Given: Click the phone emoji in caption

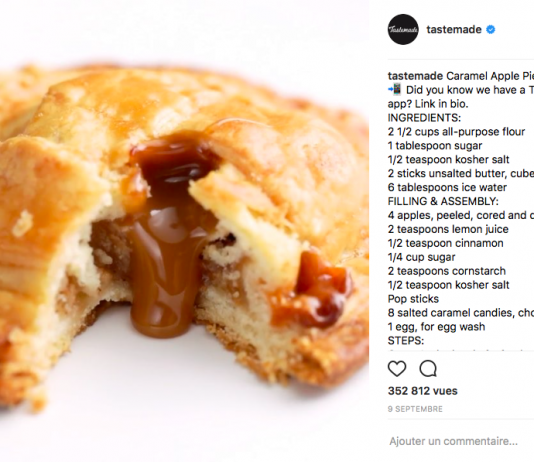Looking at the screenshot, I should click(x=395, y=90).
